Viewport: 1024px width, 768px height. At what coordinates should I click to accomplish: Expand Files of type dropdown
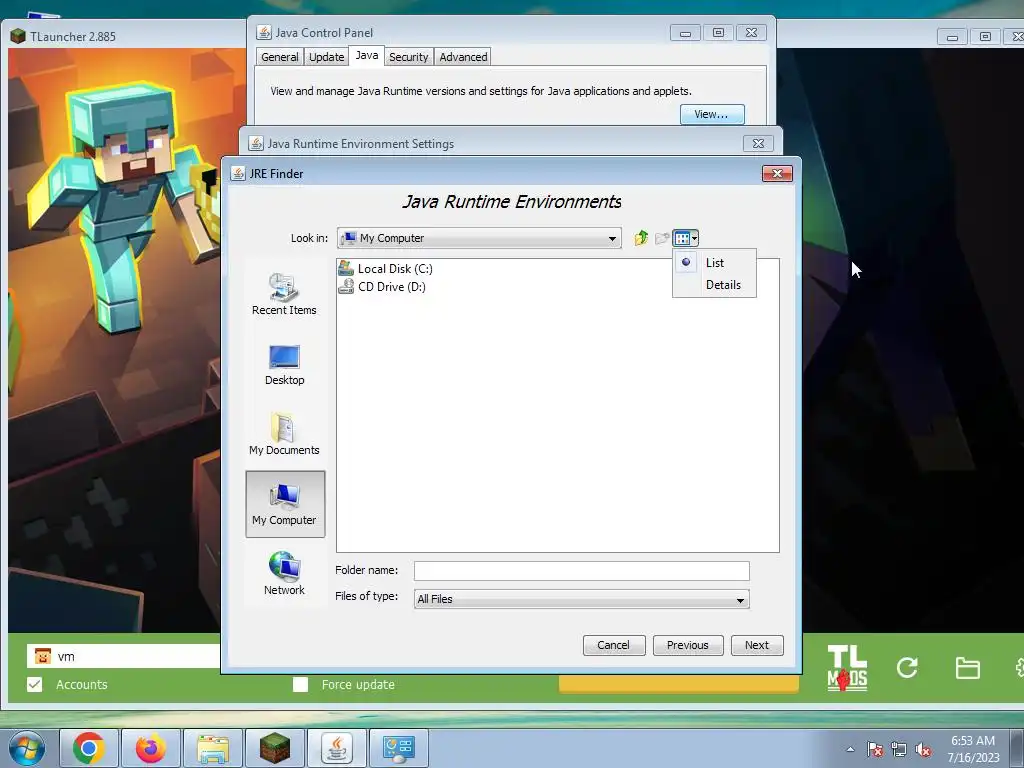[581, 599]
